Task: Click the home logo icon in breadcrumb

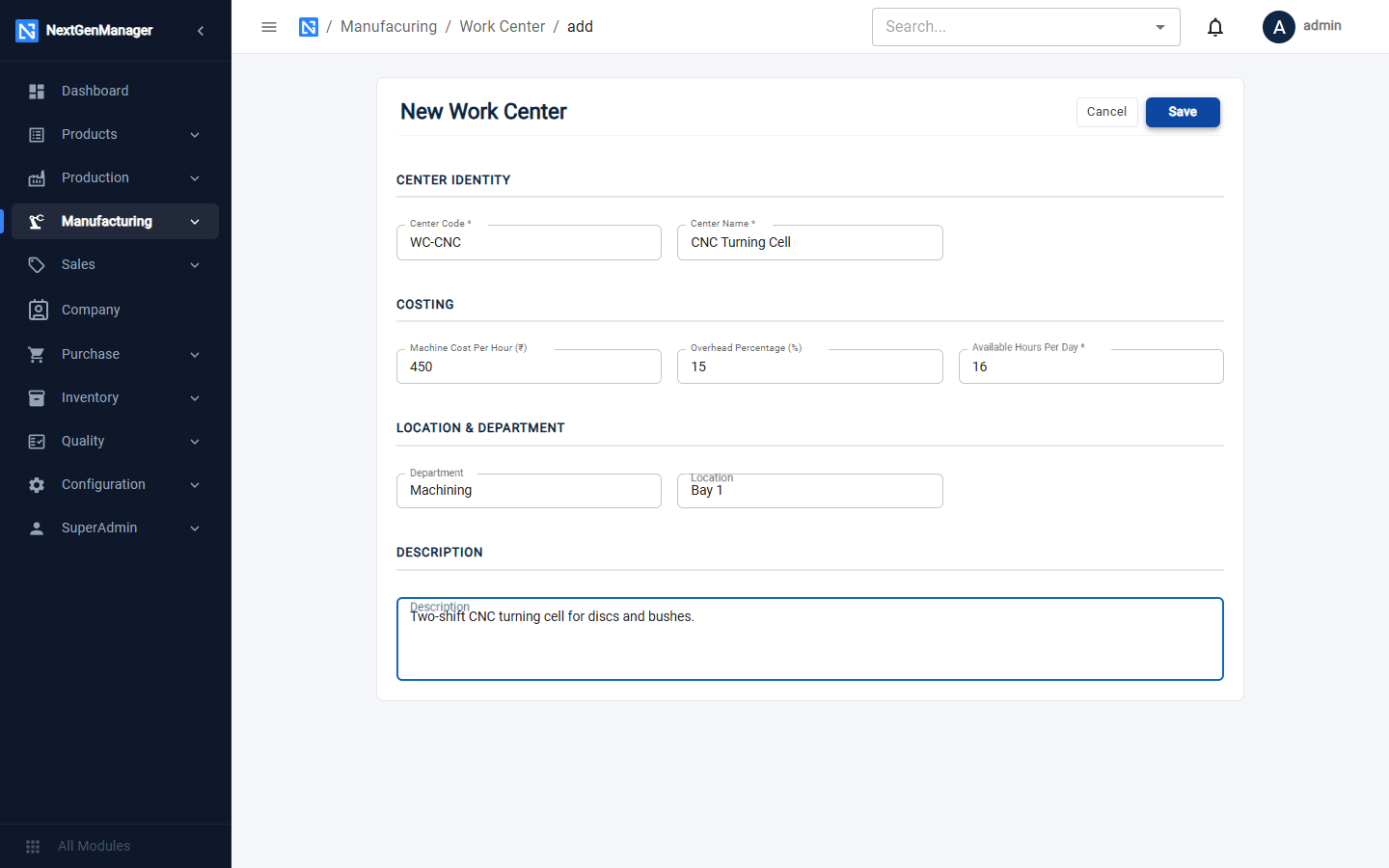Action: coord(309,27)
